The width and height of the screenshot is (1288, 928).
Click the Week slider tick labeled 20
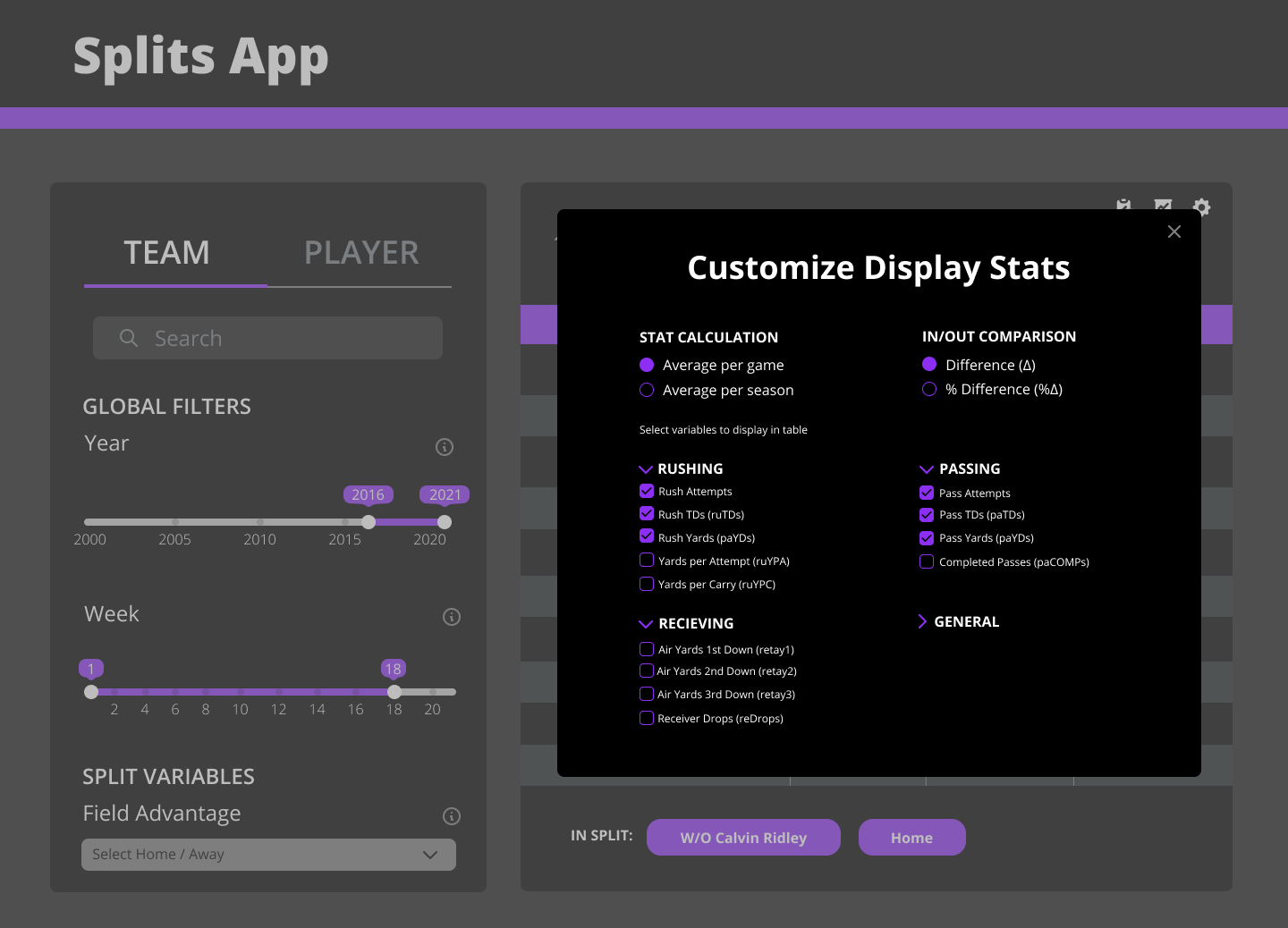(x=433, y=692)
